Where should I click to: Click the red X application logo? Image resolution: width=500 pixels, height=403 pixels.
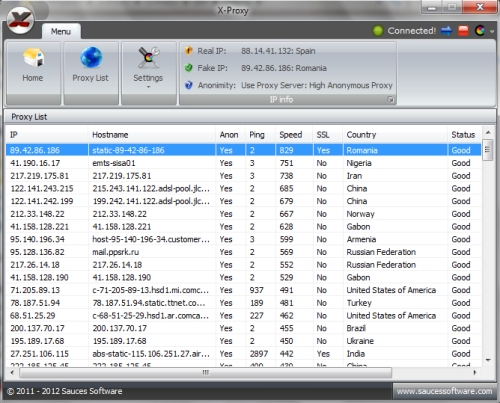tap(21, 20)
